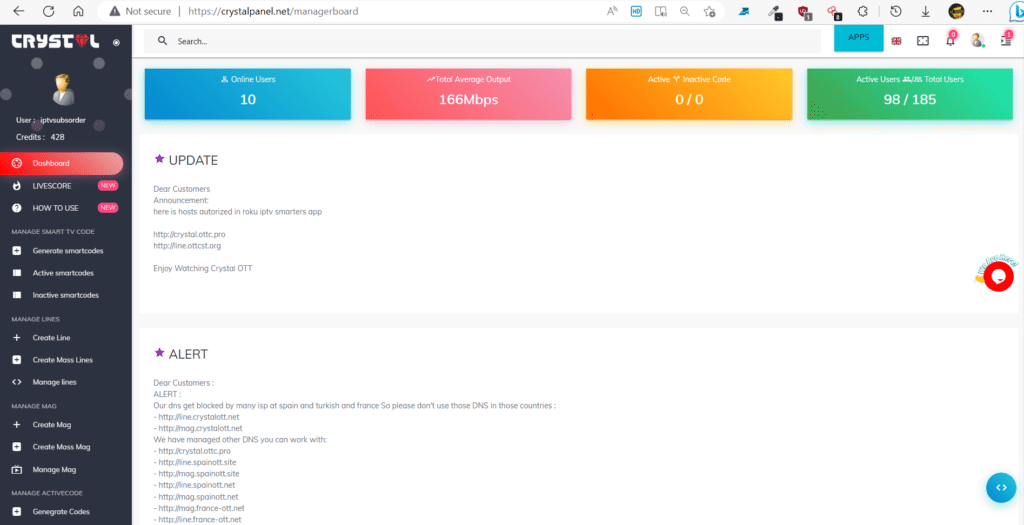This screenshot has height=525, width=1024.
Task: Click http://mag.france-ott.net text
Action: 202,508
